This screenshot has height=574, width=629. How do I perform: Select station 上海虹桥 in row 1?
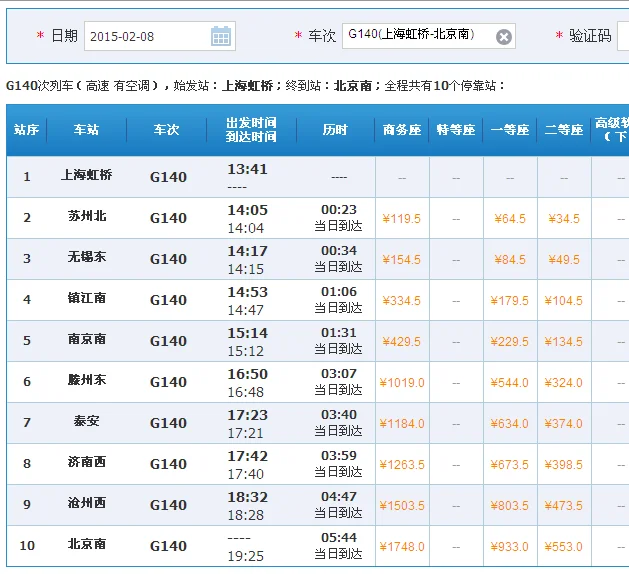86,175
